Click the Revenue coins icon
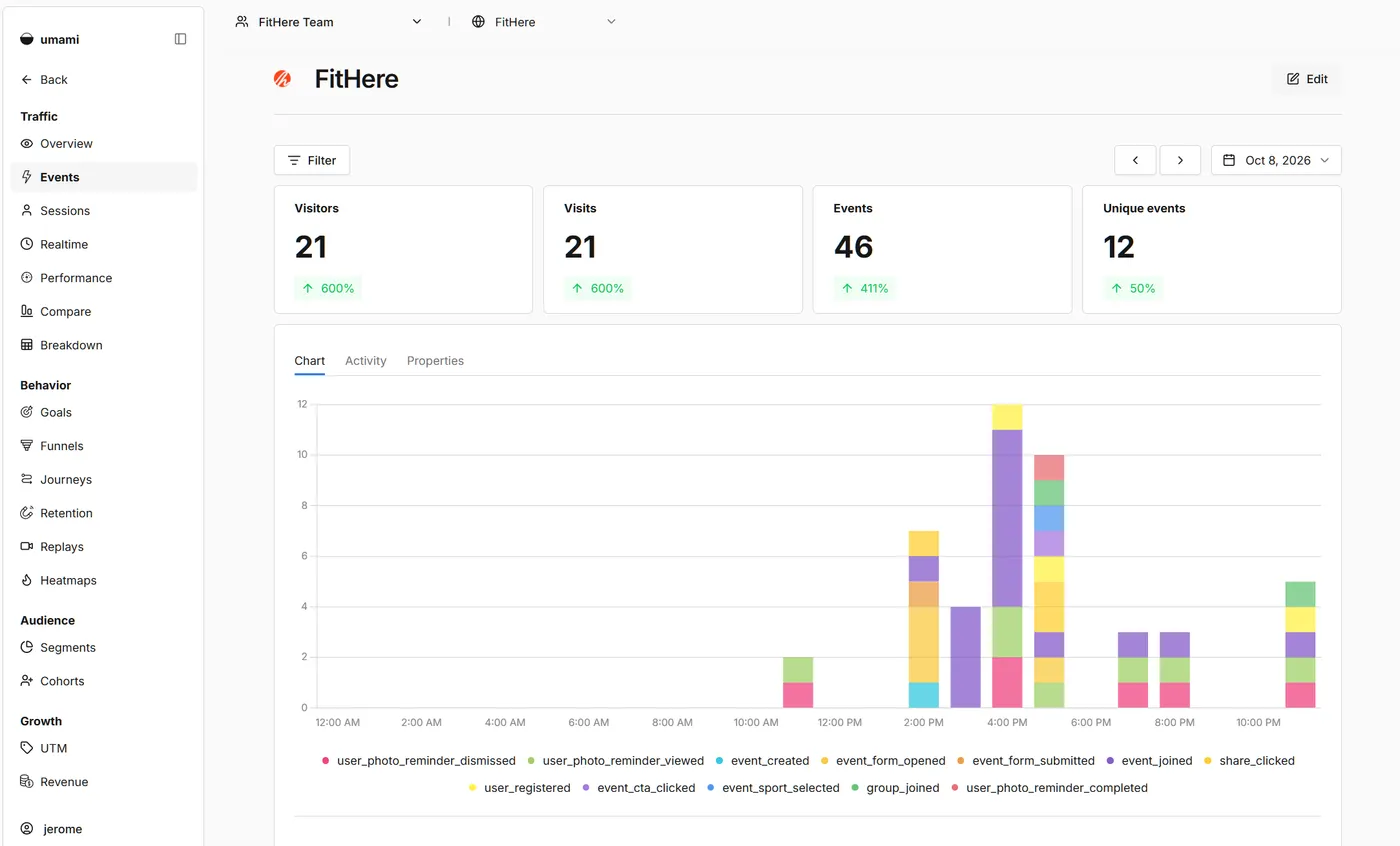This screenshot has height=846, width=1400. click(27, 782)
